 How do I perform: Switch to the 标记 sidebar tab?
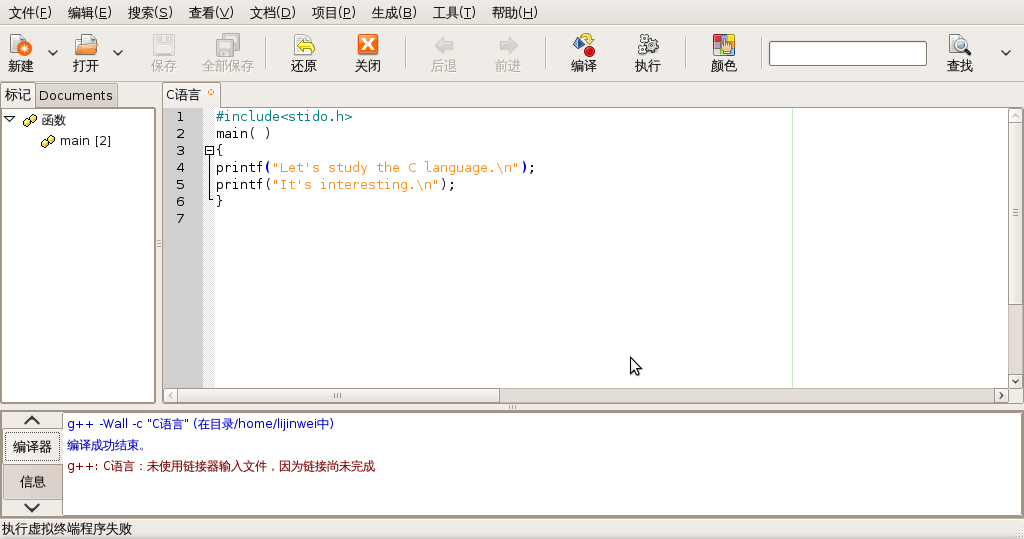[18, 95]
